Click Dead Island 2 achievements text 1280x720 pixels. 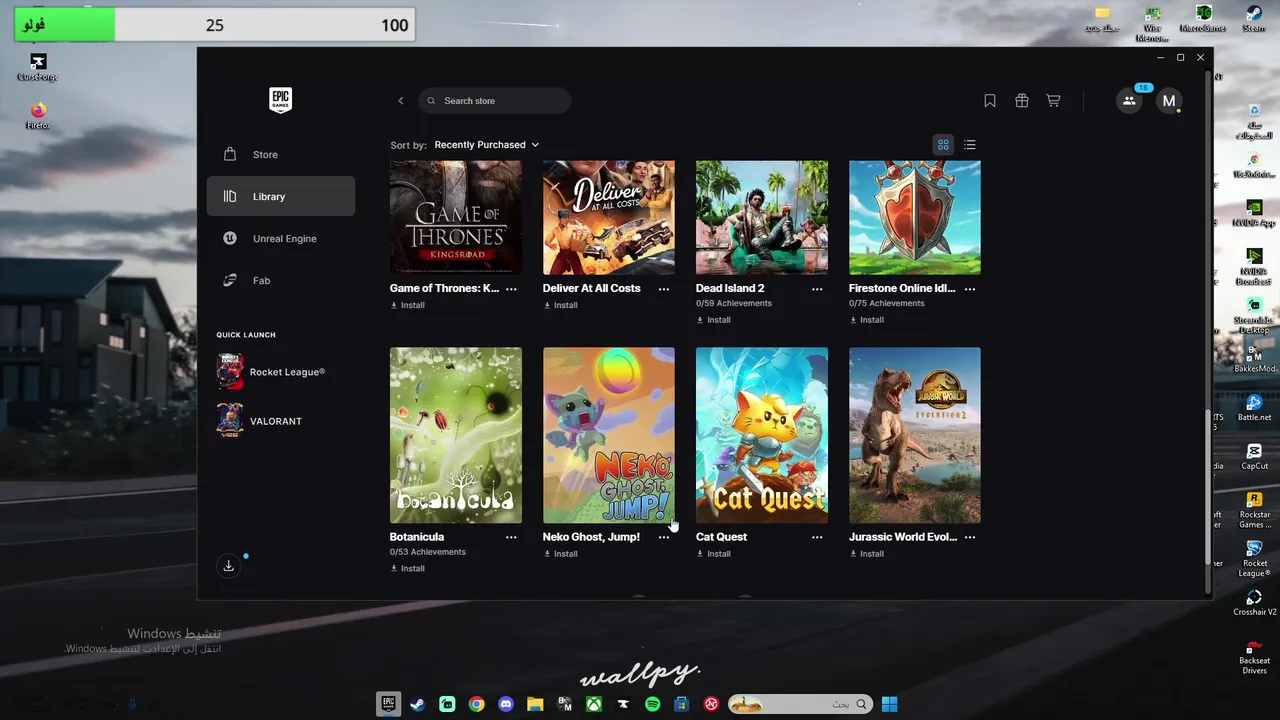[x=734, y=303]
